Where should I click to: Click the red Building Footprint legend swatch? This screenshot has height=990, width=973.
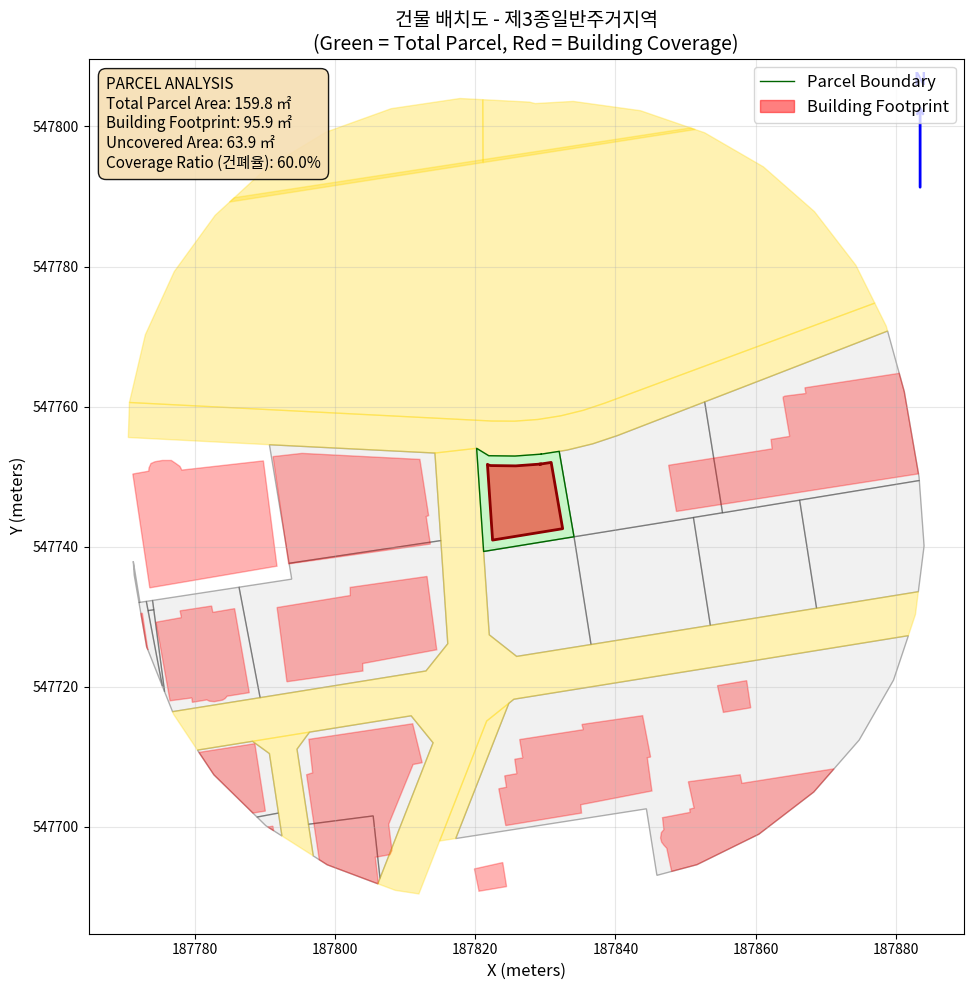[x=777, y=106]
